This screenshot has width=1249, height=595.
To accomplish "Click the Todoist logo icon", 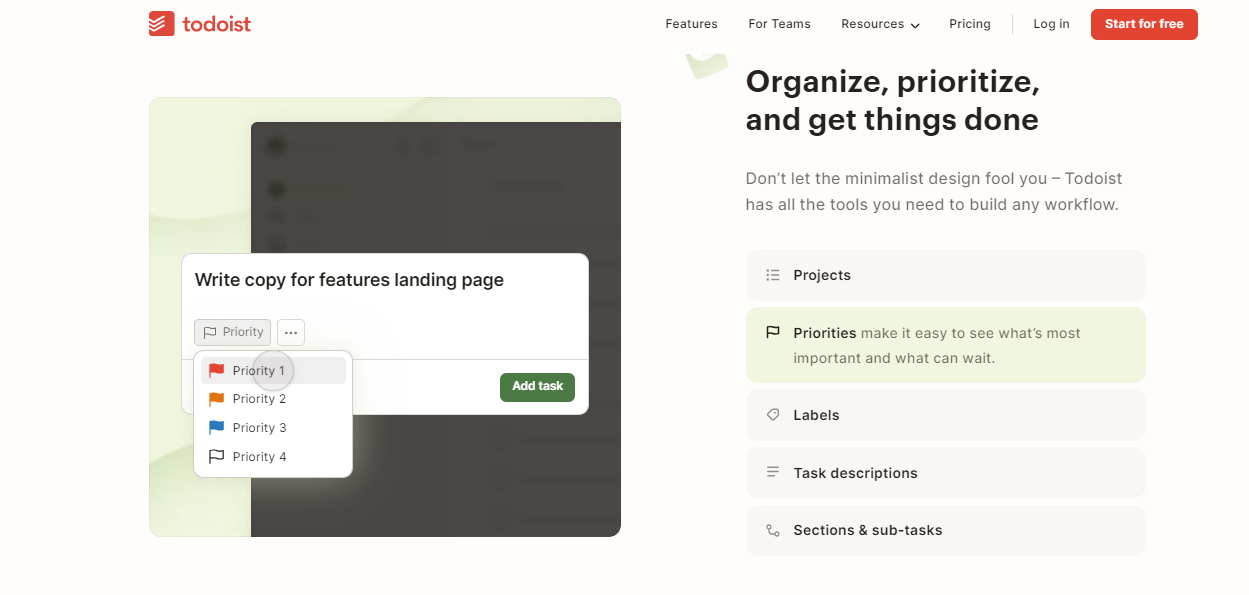I will click(160, 23).
